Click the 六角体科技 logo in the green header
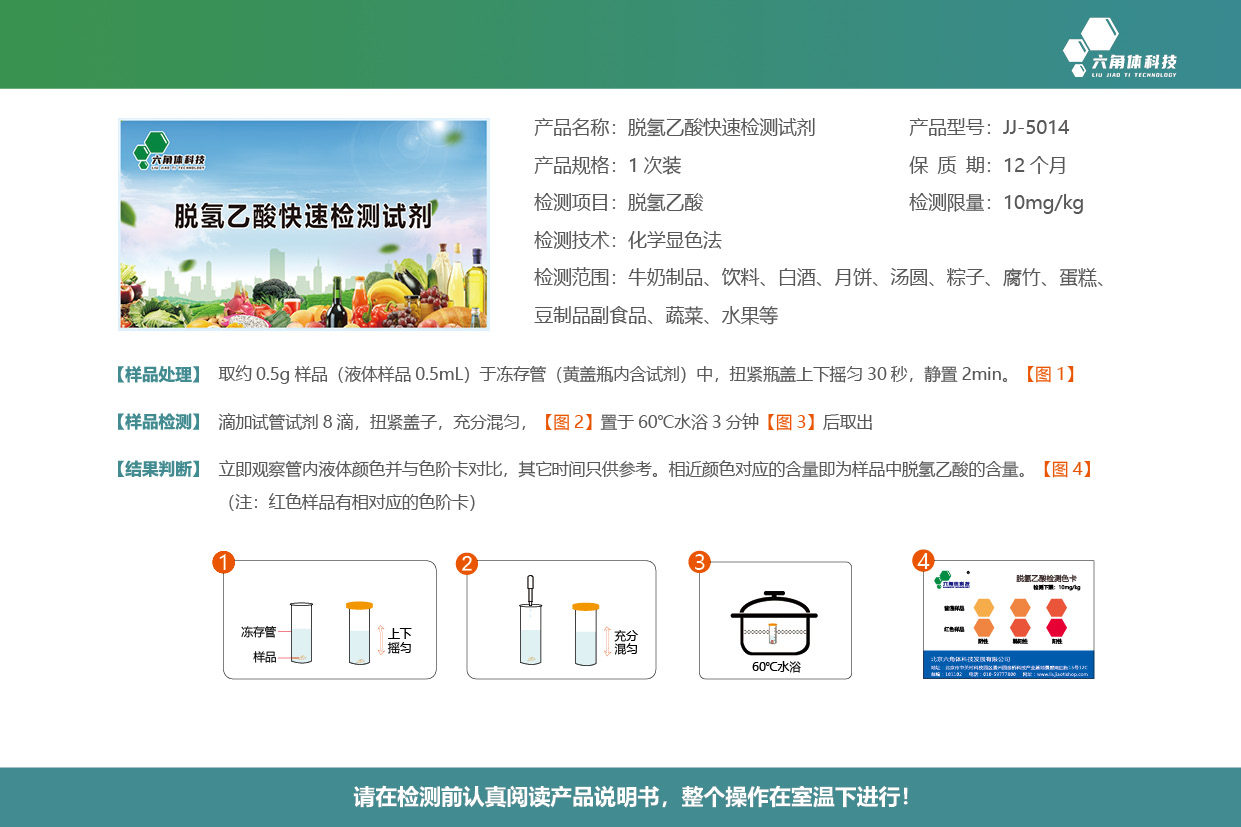The height and width of the screenshot is (827, 1241). tap(1120, 48)
